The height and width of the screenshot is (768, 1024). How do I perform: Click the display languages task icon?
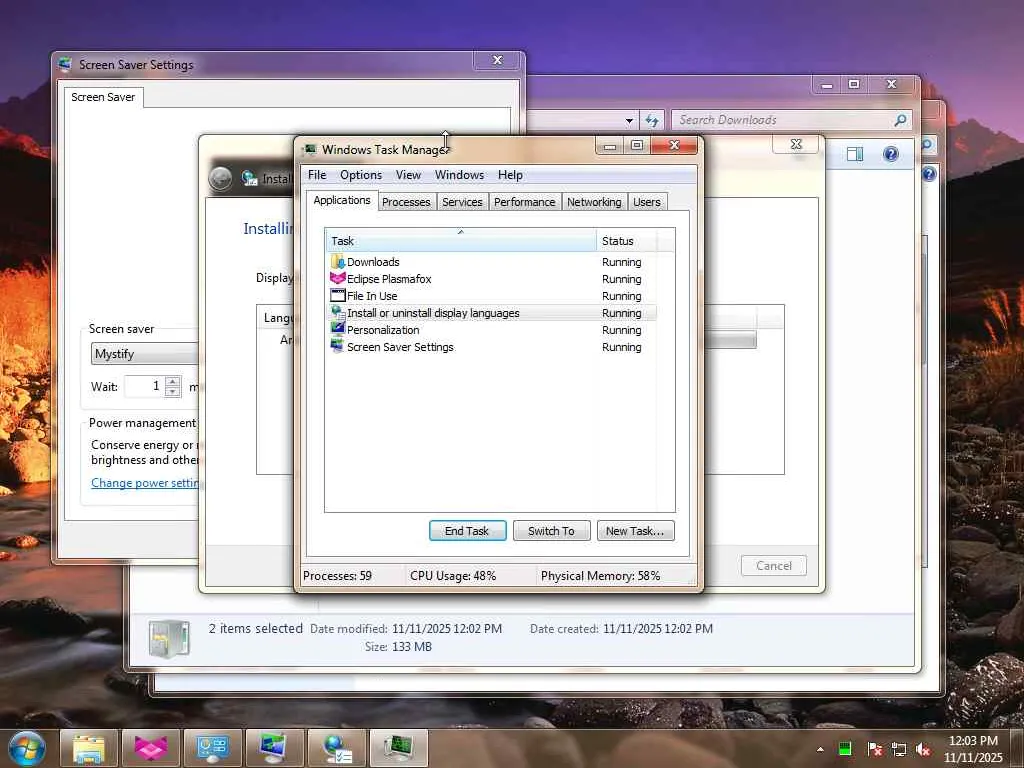pos(337,313)
